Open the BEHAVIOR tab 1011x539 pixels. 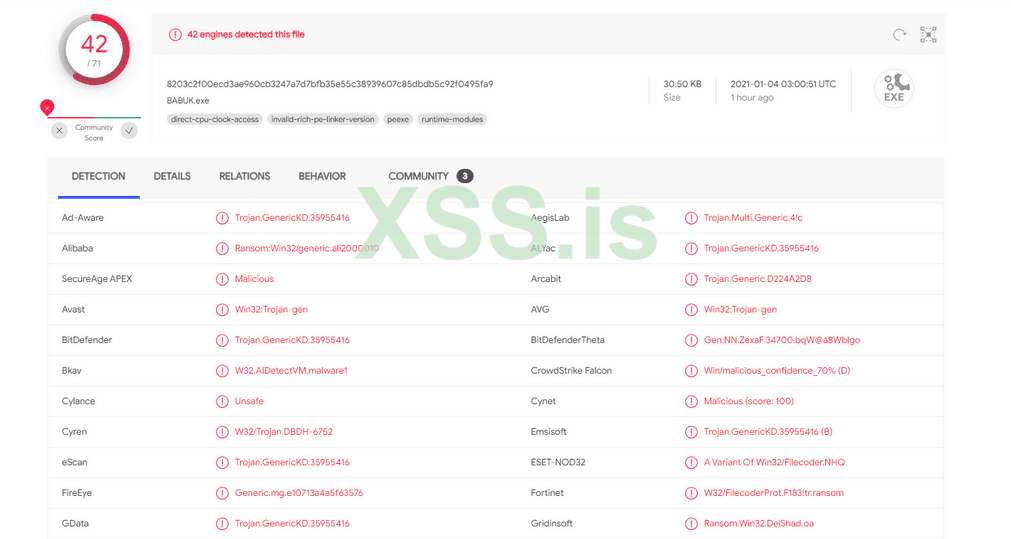[x=322, y=176]
